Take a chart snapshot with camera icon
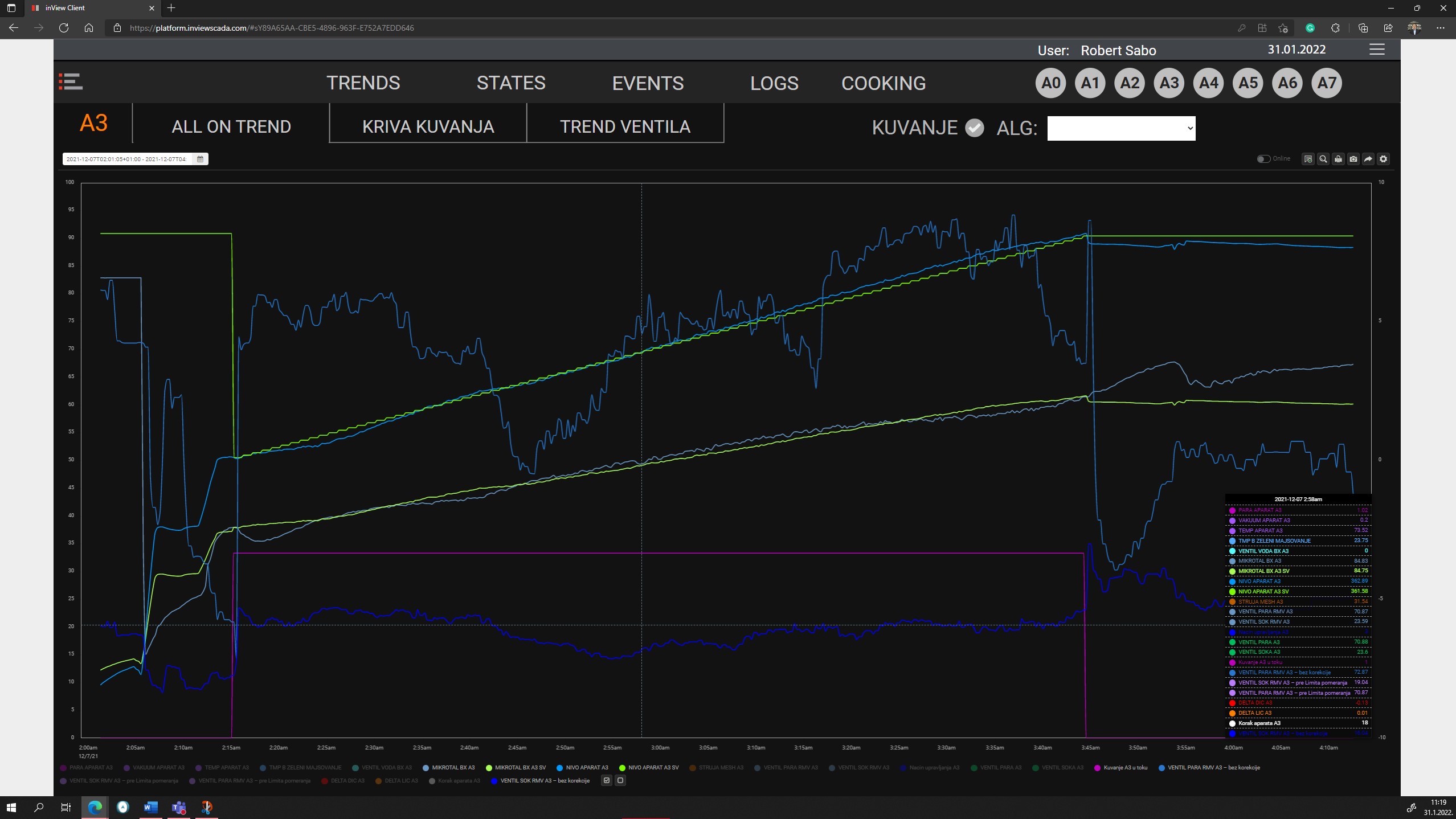 pyautogui.click(x=1353, y=159)
